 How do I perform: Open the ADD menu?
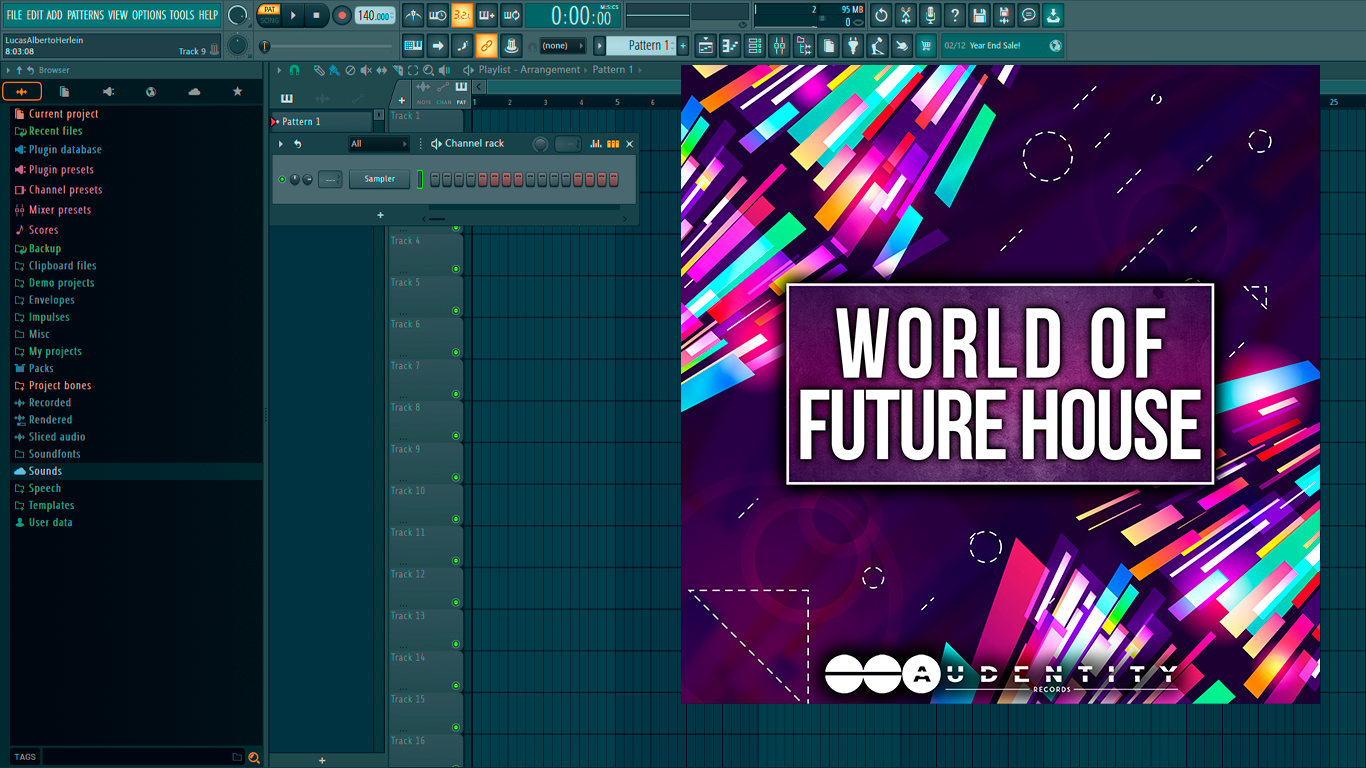pyautogui.click(x=55, y=15)
